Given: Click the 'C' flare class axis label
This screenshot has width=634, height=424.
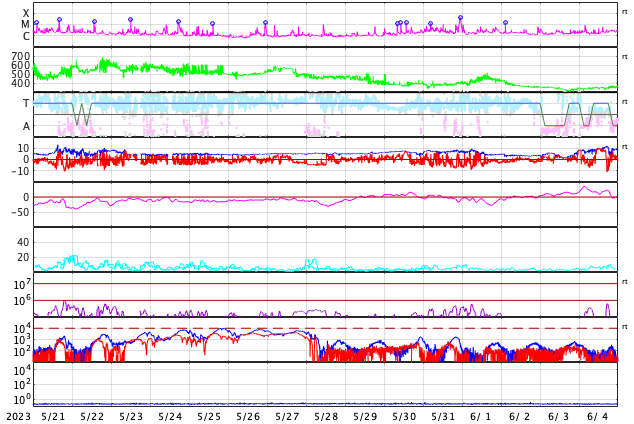Looking at the screenshot, I should (x=26, y=36).
